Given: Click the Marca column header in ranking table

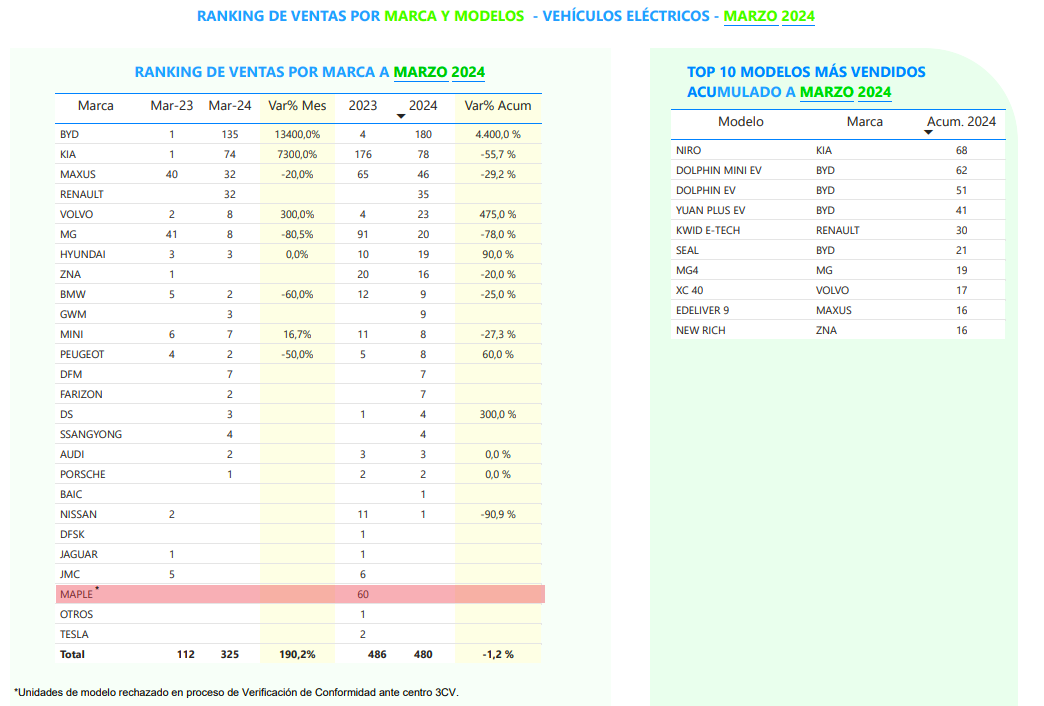Looking at the screenshot, I should (96, 105).
